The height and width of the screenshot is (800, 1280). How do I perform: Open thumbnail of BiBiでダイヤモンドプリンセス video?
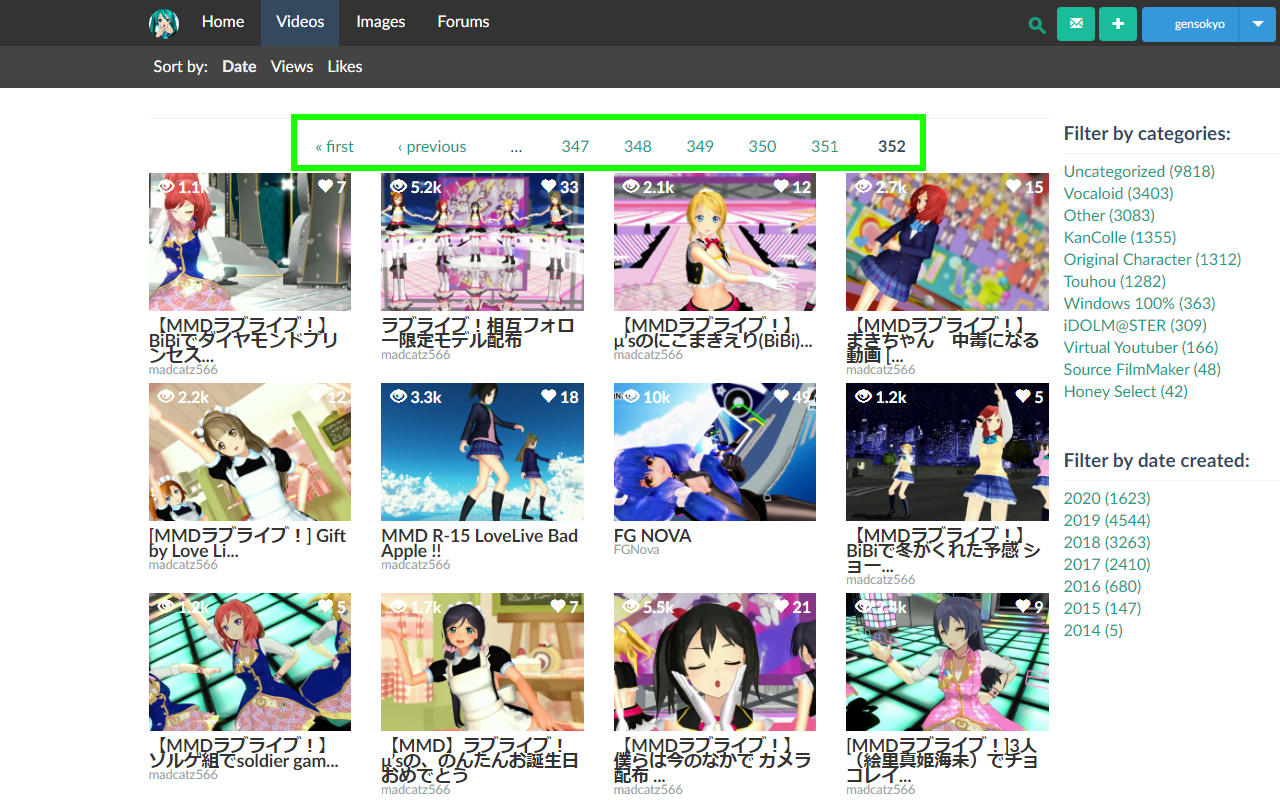point(250,242)
